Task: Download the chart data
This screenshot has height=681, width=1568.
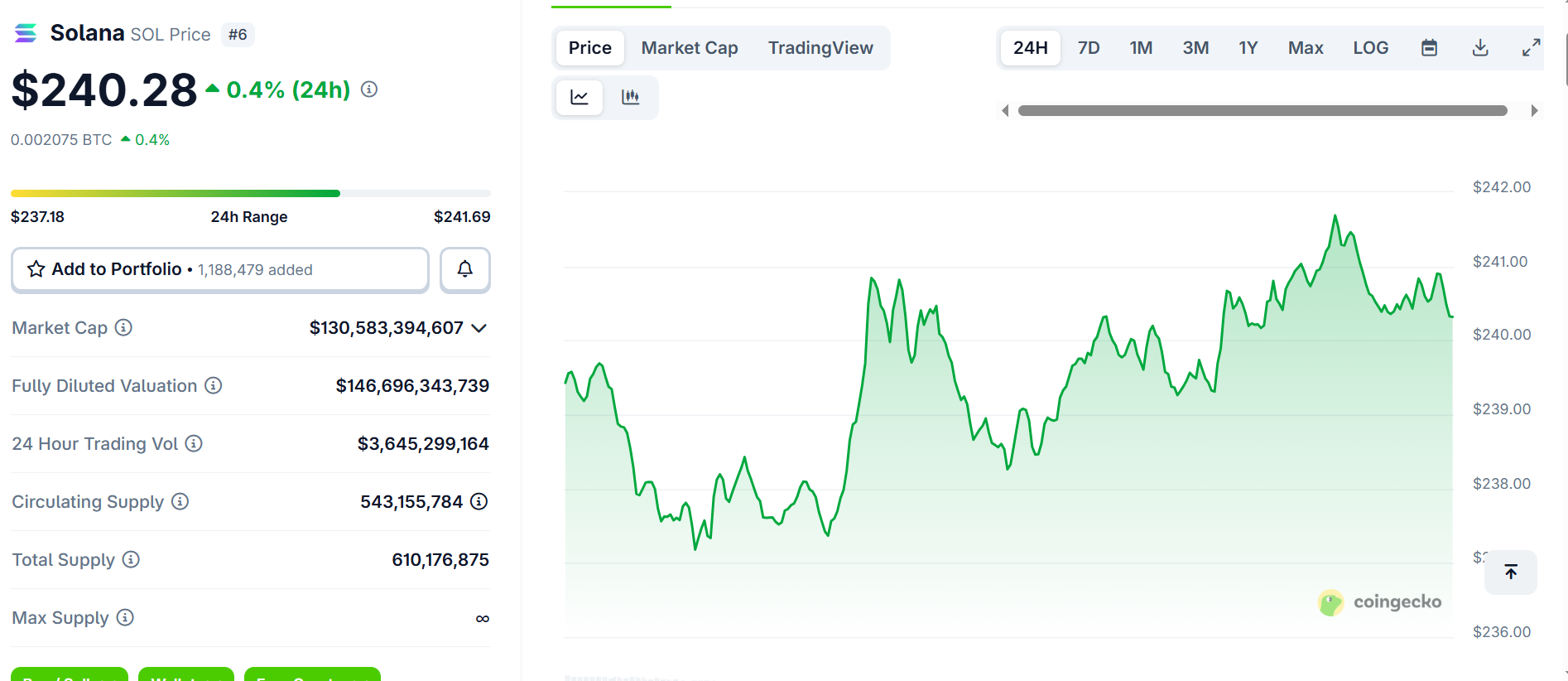Action: (x=1480, y=48)
